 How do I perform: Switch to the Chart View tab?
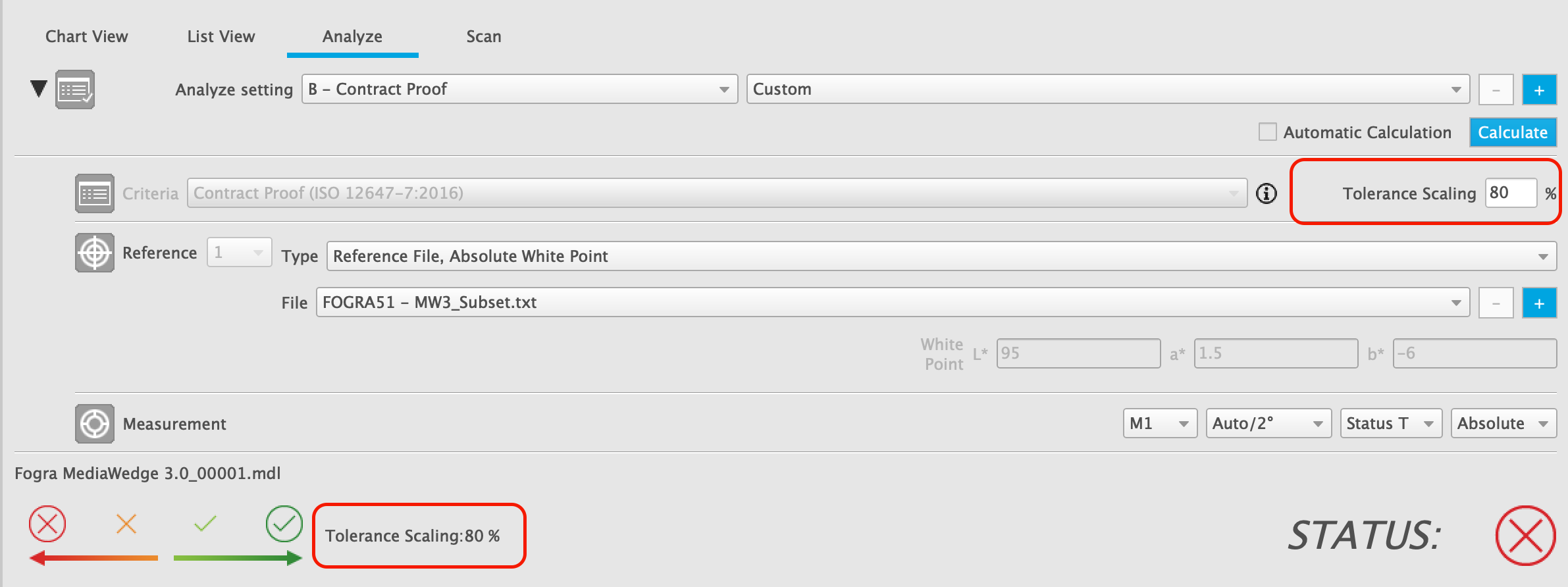87,36
